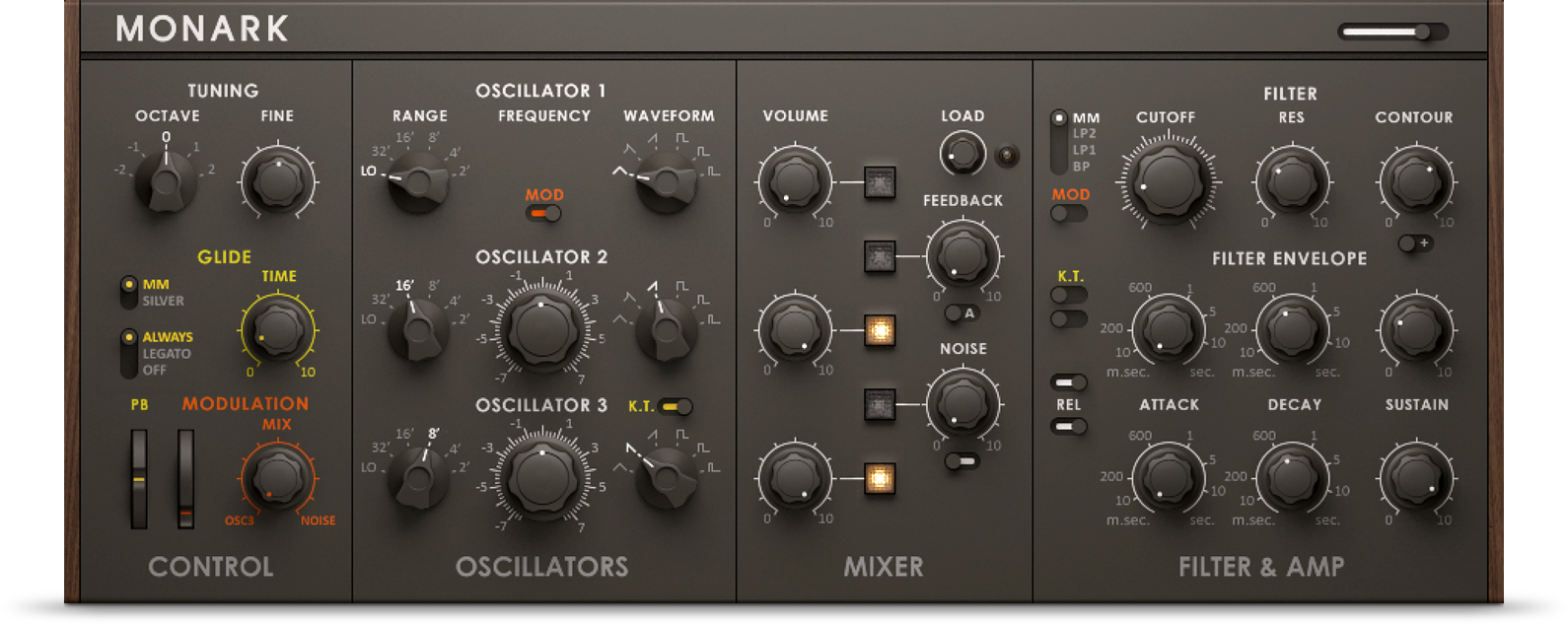Turn the Oscillator 1 Waveform knob
The image size is (1568, 625).
(x=668, y=182)
